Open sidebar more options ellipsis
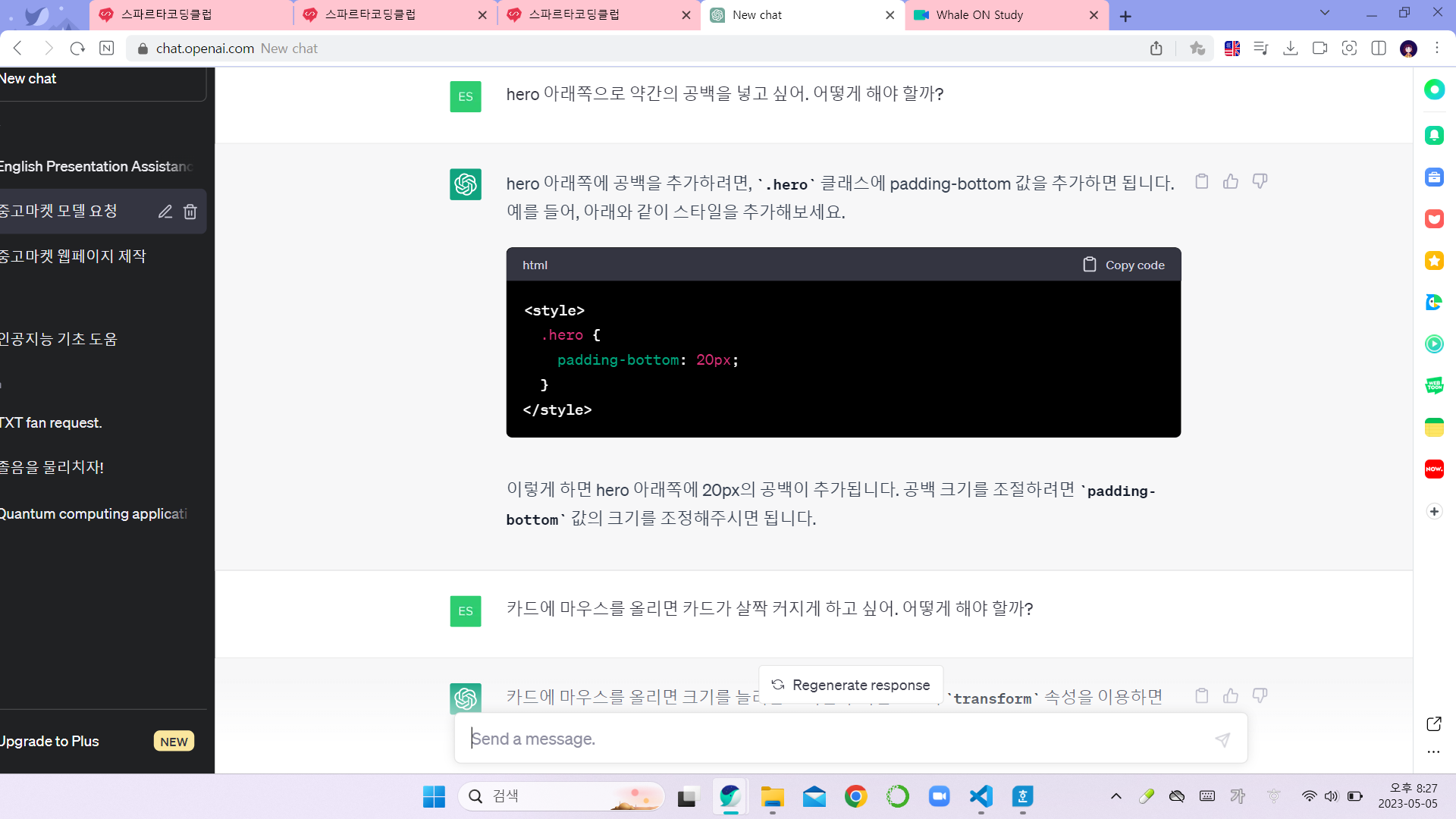This screenshot has width=1456, height=819. point(1433,752)
